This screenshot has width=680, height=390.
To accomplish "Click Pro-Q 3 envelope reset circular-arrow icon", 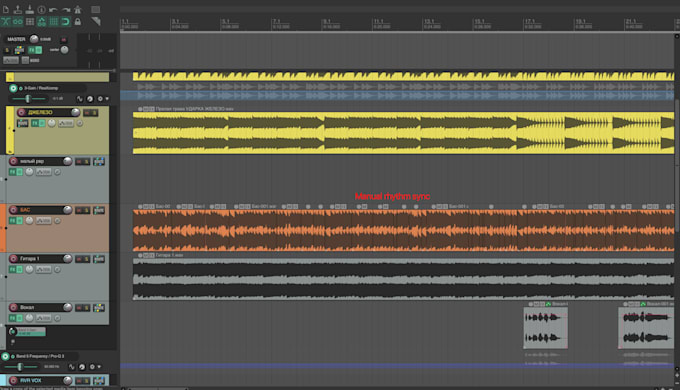I will coord(82,367).
